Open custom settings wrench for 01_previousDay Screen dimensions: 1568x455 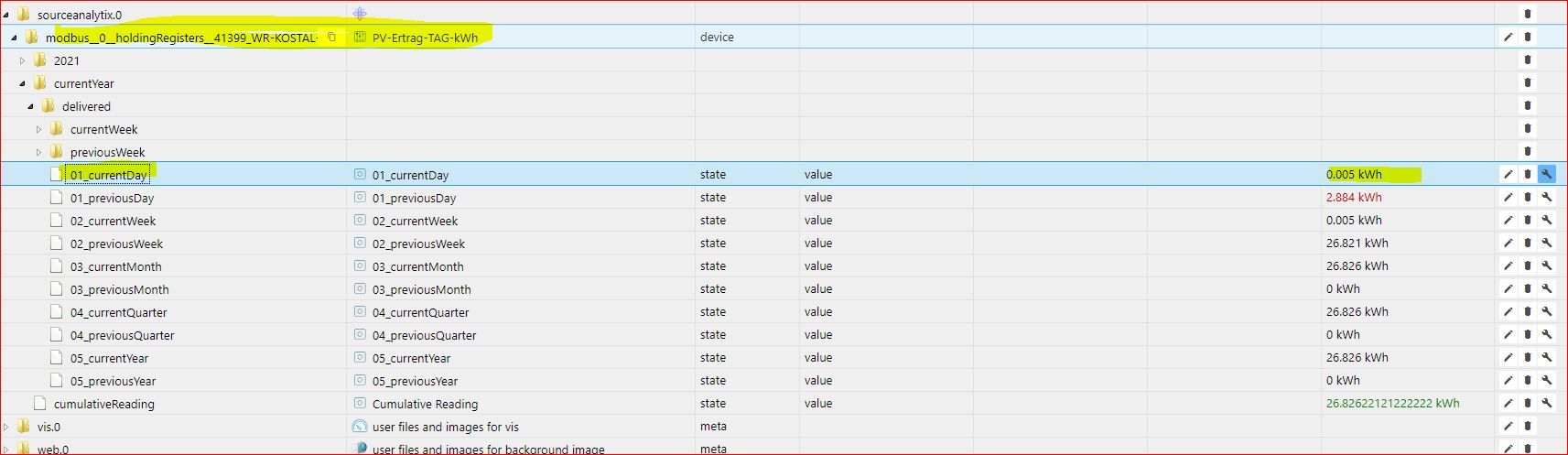[1546, 197]
